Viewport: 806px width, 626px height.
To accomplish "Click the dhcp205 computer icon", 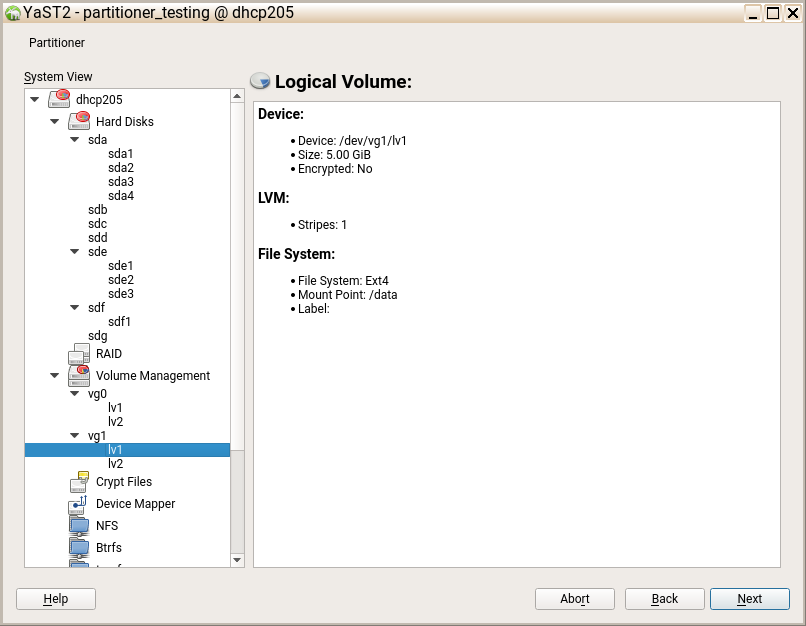I will click(x=59, y=99).
